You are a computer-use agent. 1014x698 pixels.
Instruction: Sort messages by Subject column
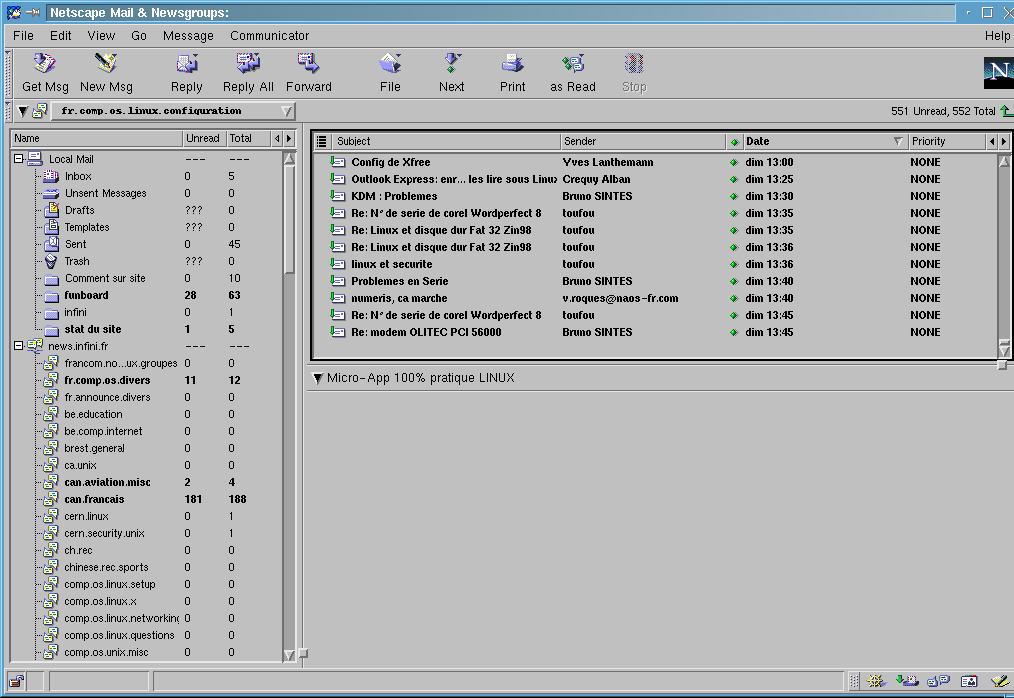[446, 141]
